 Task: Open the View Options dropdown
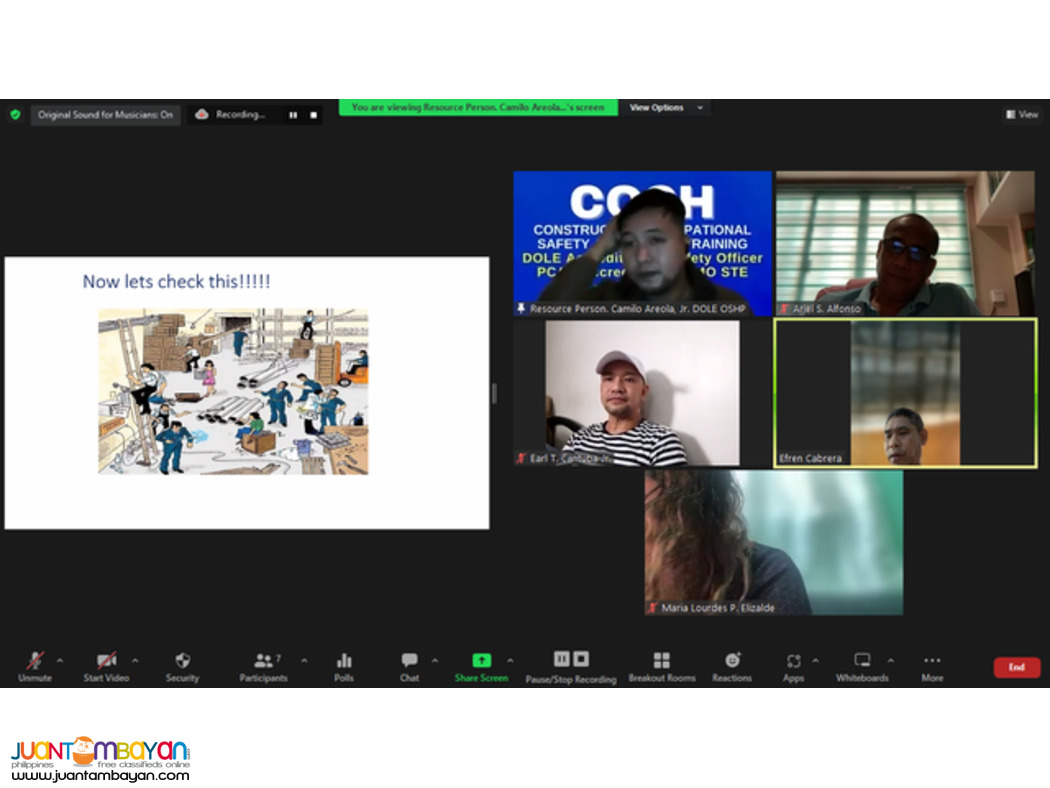pyautogui.click(x=664, y=108)
